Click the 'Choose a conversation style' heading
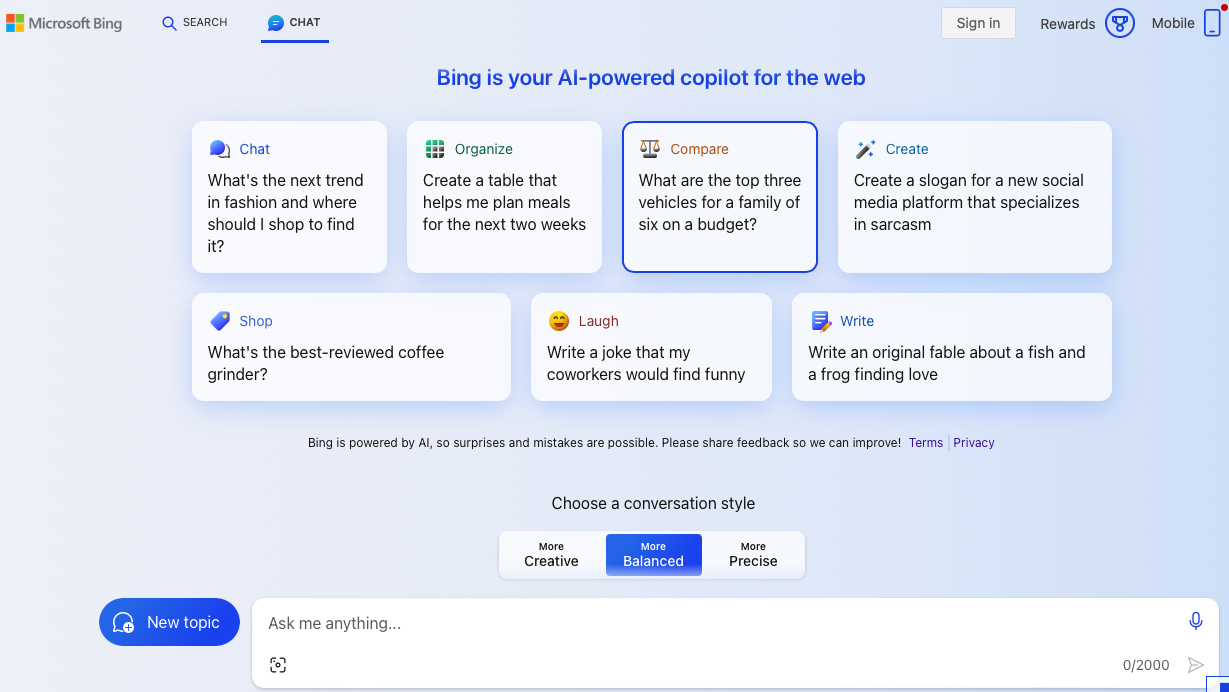 653,503
